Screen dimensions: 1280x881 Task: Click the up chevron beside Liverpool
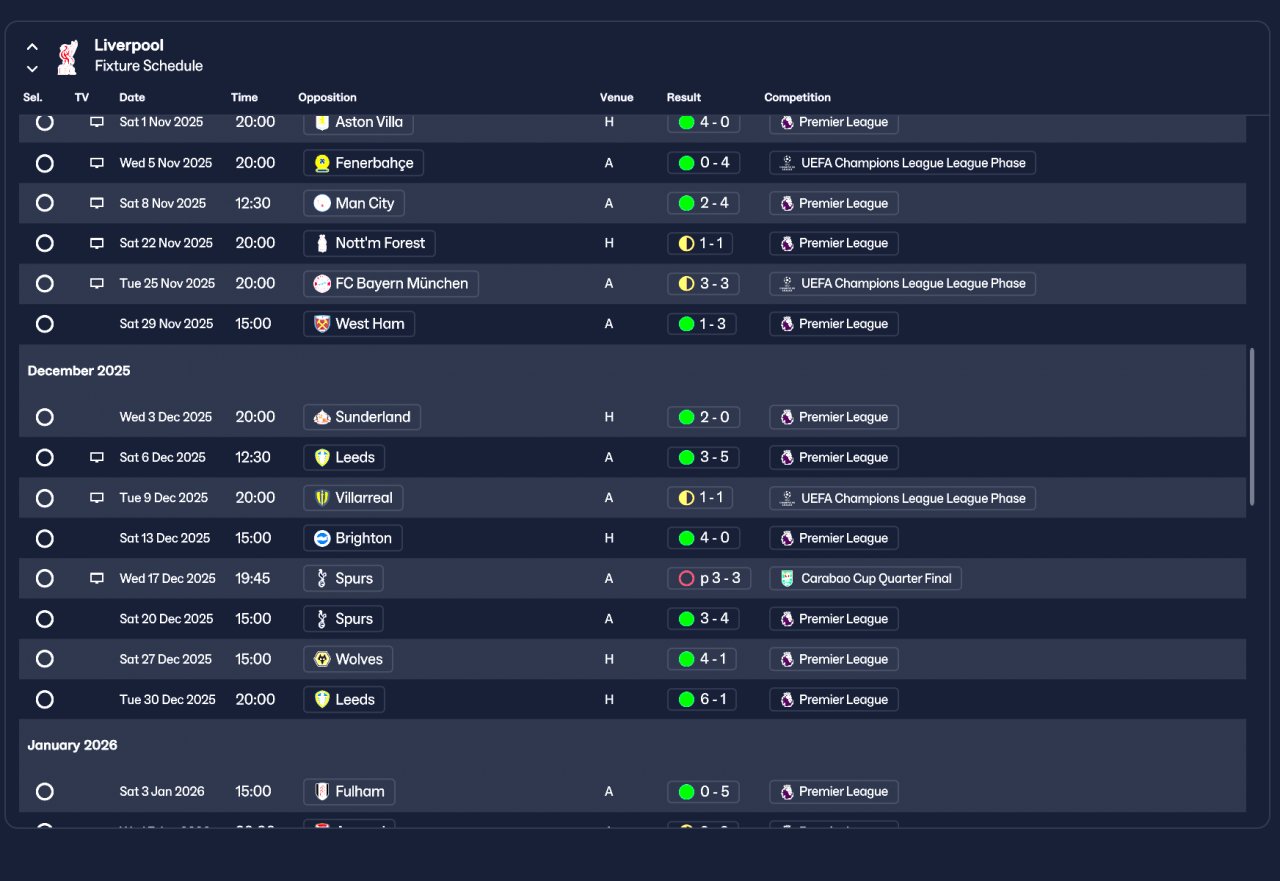32,46
